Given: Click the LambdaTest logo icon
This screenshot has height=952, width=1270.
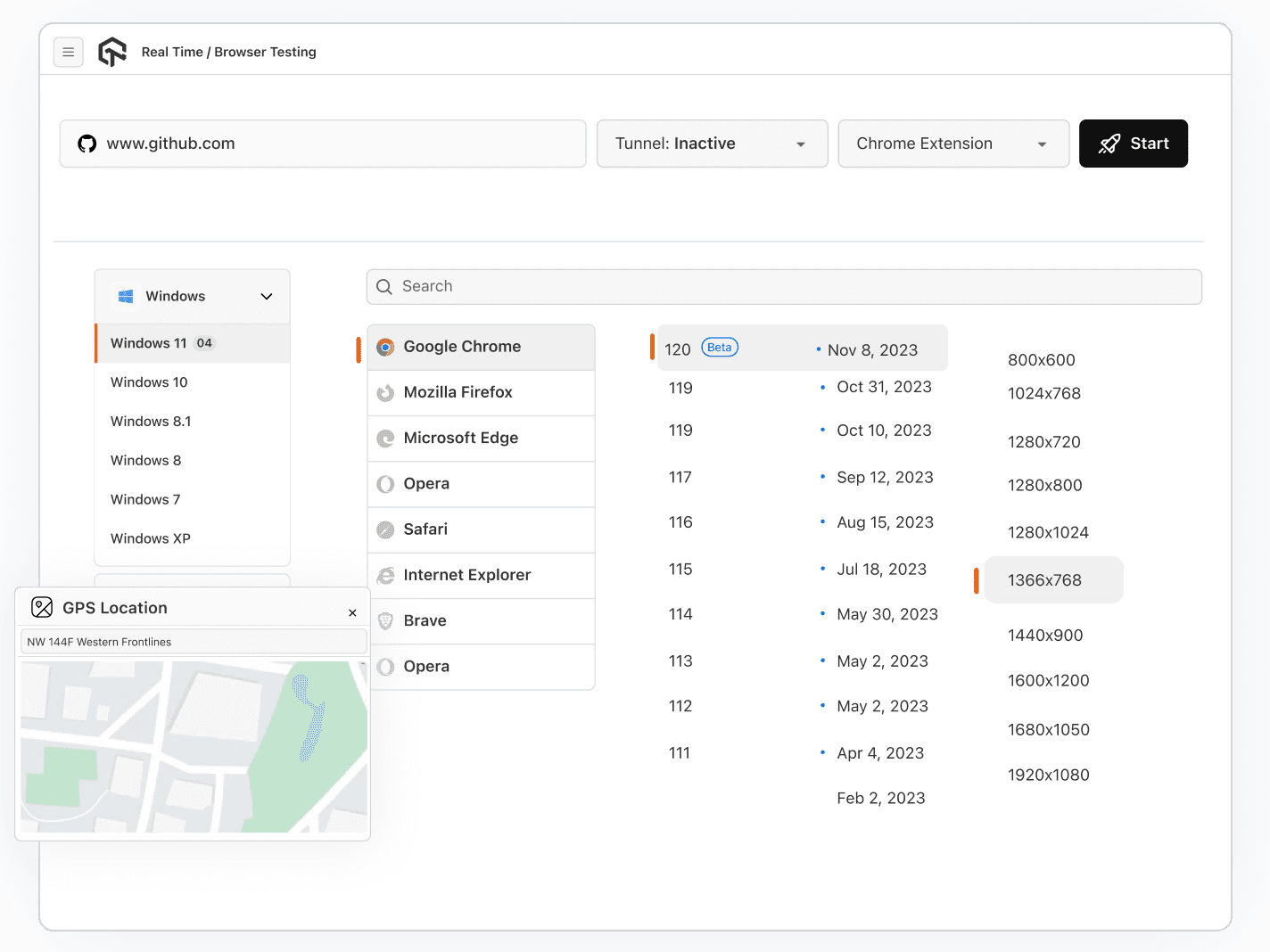Looking at the screenshot, I should (x=112, y=53).
